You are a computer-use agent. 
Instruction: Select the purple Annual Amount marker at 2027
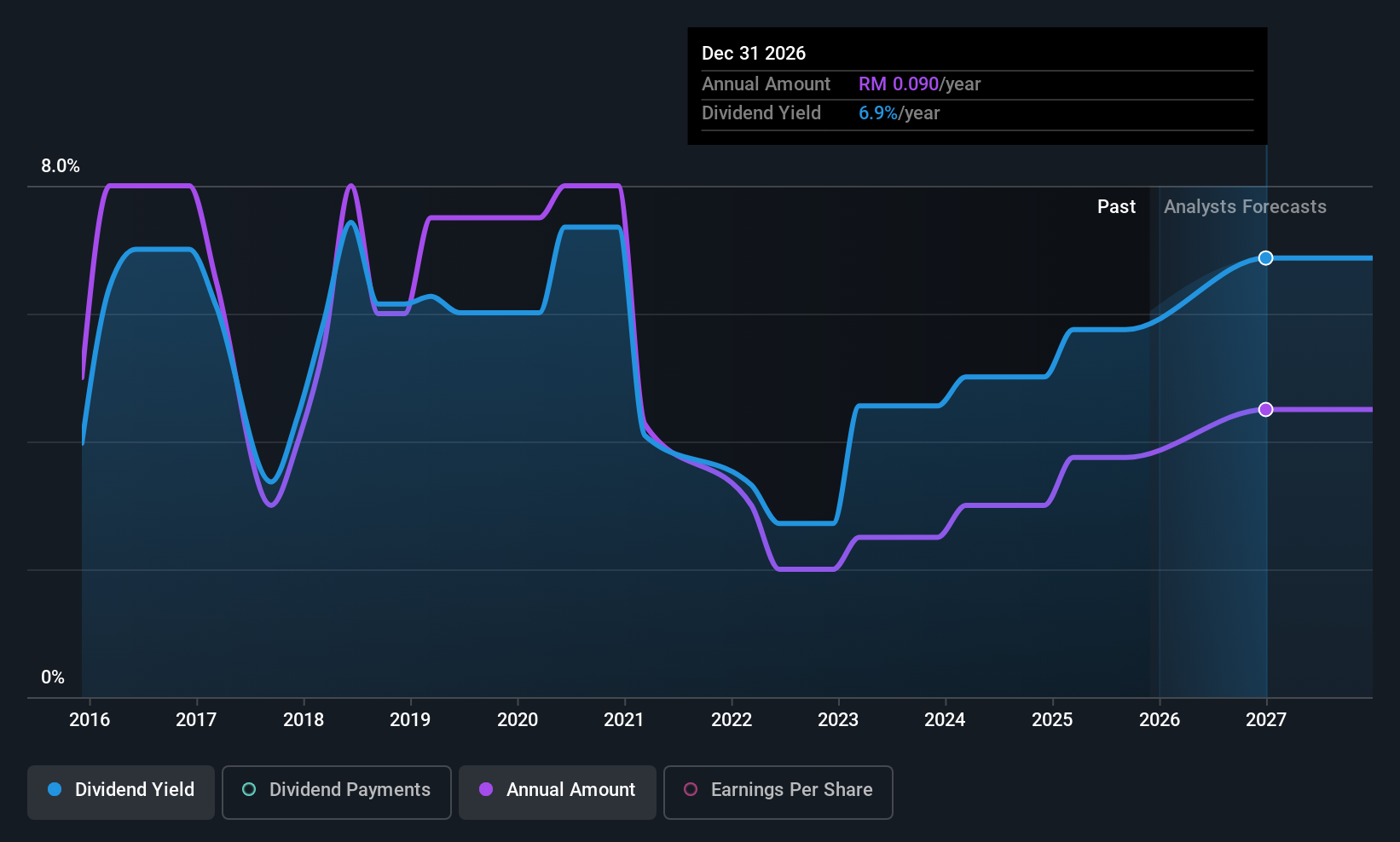[x=1266, y=410]
